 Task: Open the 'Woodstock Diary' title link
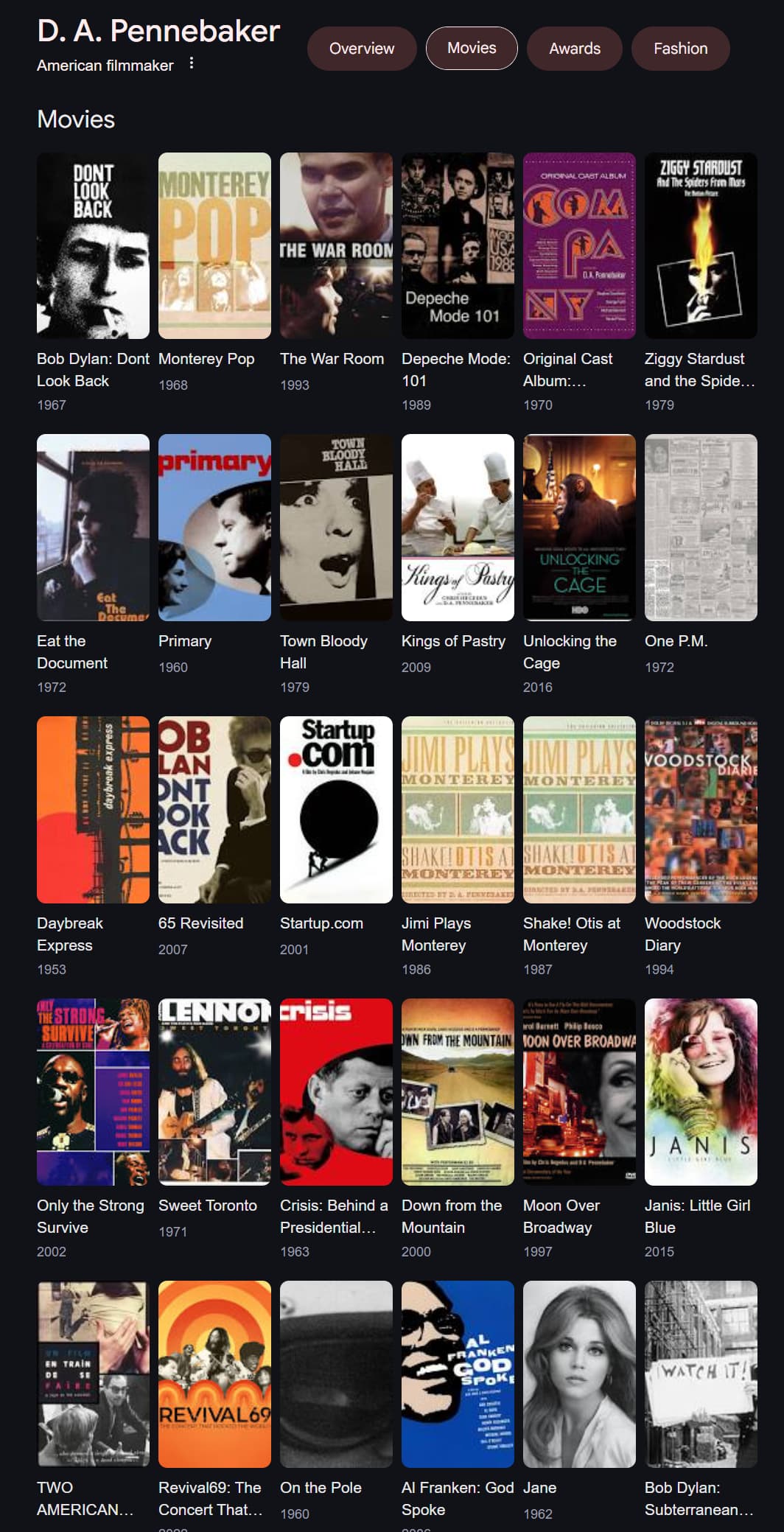tap(682, 934)
